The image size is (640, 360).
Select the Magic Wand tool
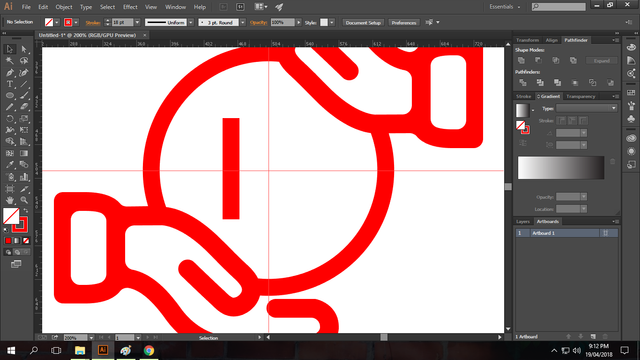click(10, 61)
